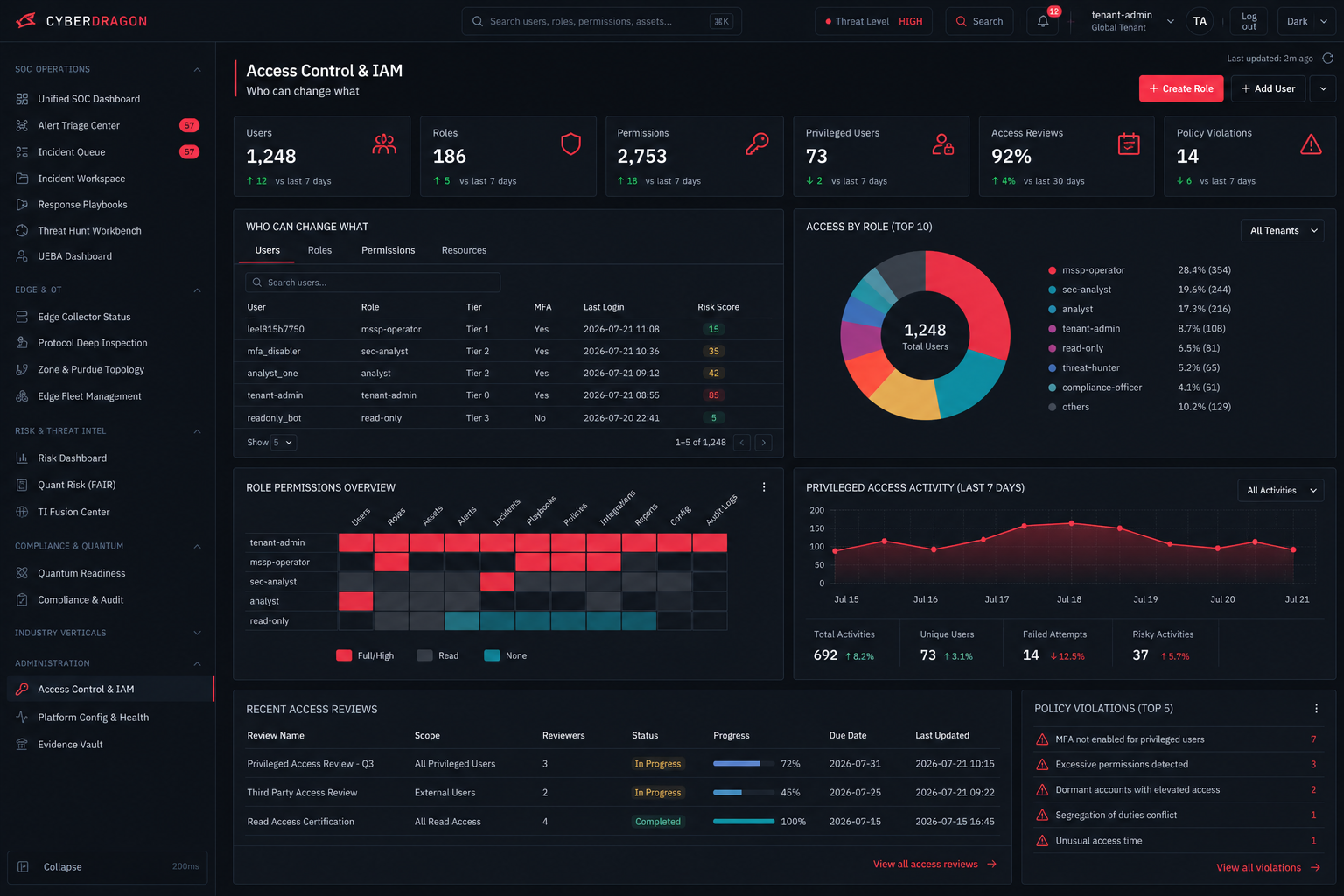Switch to the Resources tab
This screenshot has height=896, width=1344.
point(464,250)
